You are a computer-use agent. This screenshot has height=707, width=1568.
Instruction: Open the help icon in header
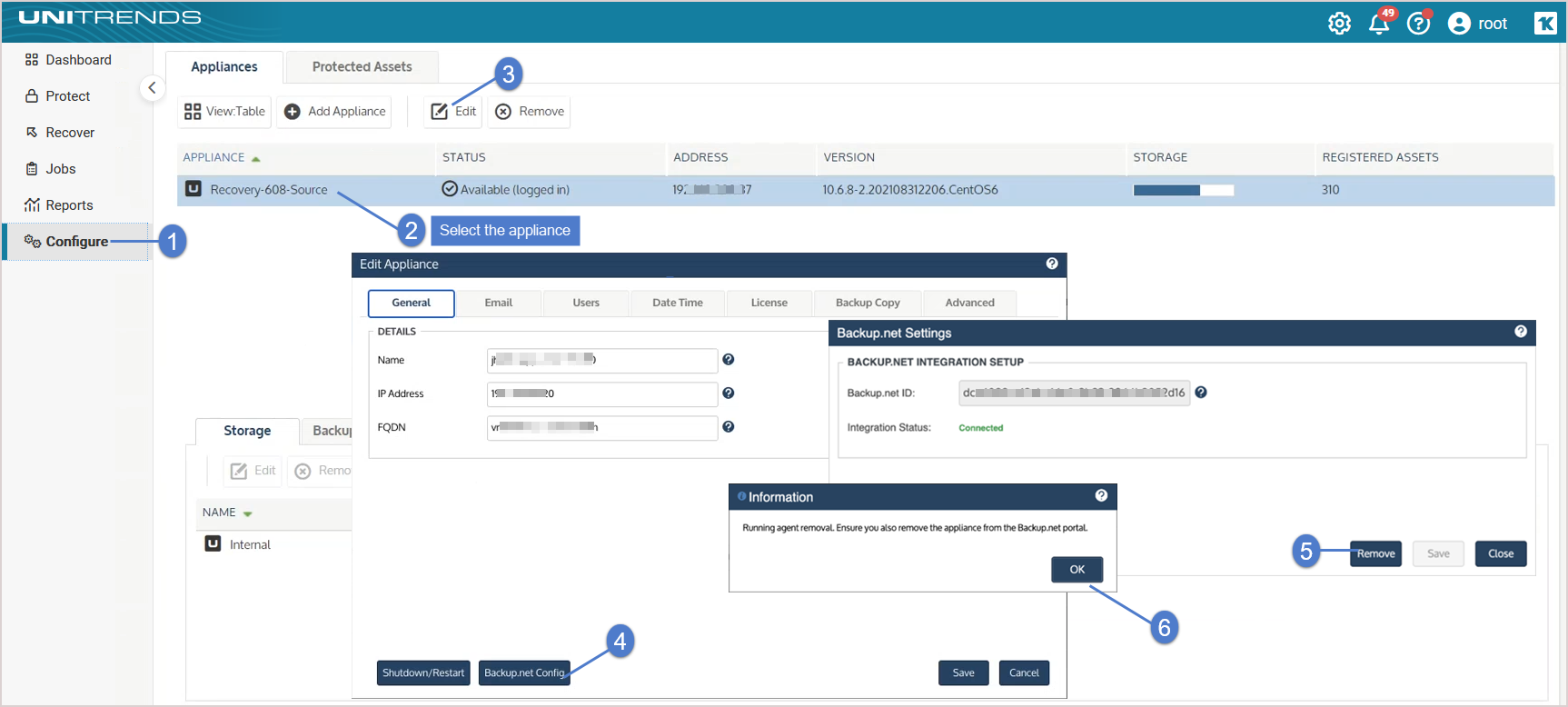pos(1418,24)
